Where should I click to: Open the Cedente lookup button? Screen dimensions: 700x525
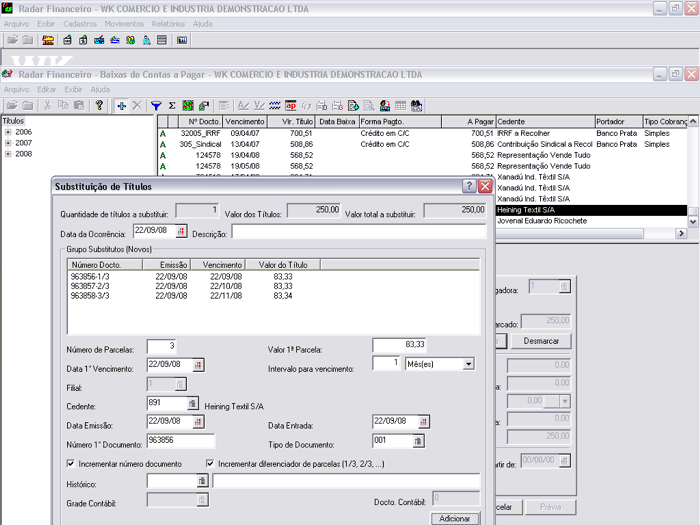(x=193, y=403)
